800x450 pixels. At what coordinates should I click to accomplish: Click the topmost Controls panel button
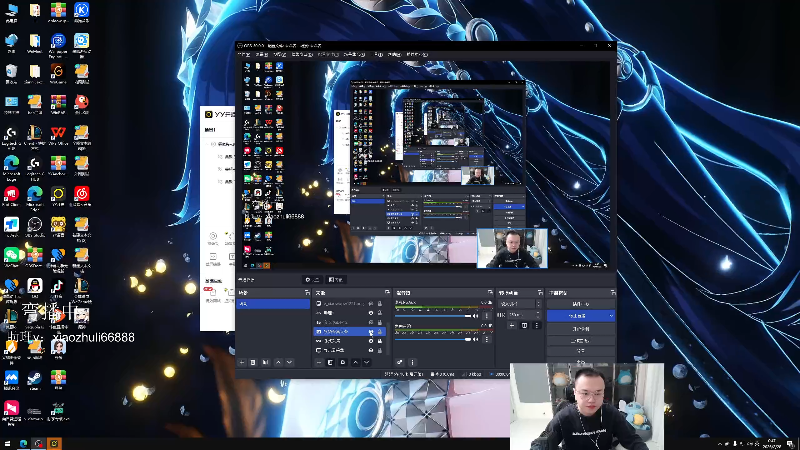[x=581, y=304]
